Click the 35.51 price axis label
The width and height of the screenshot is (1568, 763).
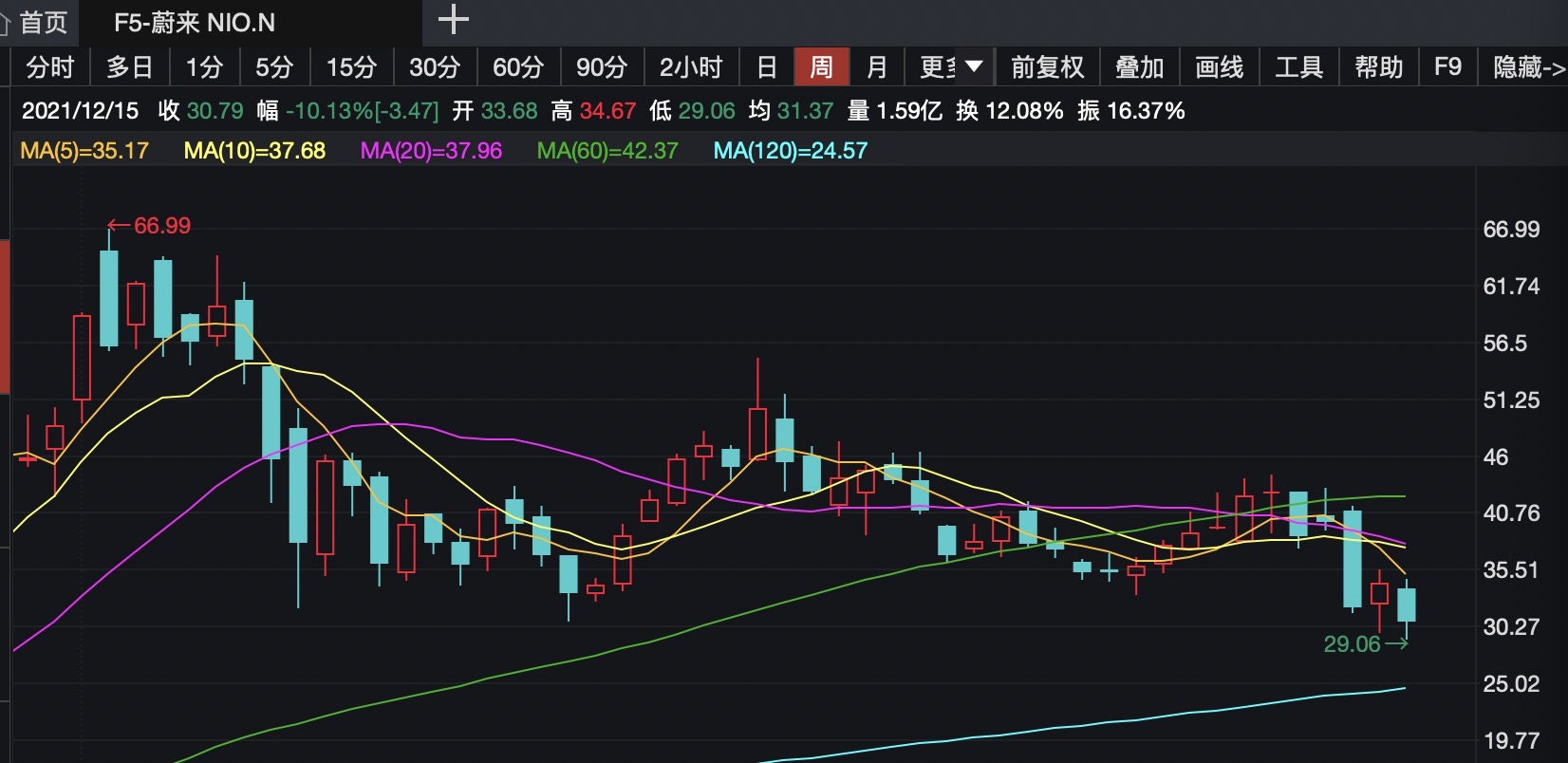[x=1511, y=570]
